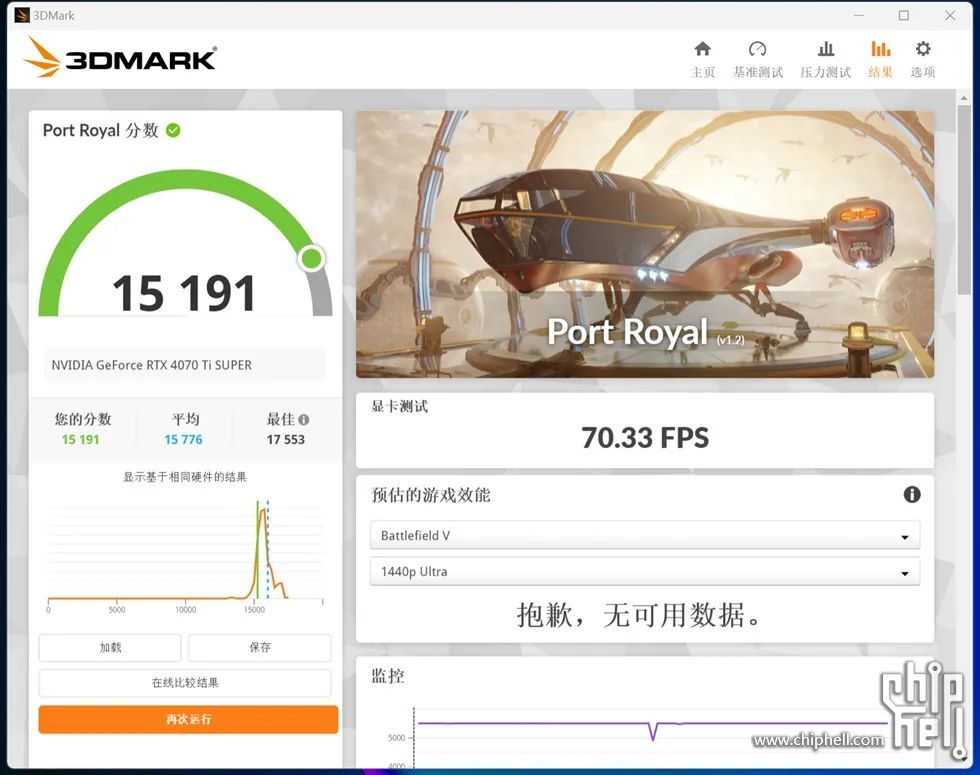Open the 压力测试 stress test icon
980x775 pixels.
[826, 49]
